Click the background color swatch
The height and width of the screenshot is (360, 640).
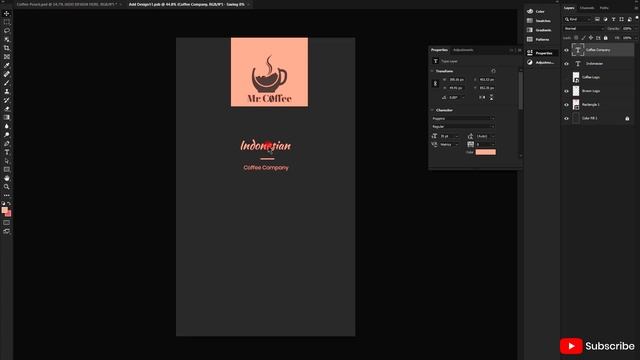9,214
